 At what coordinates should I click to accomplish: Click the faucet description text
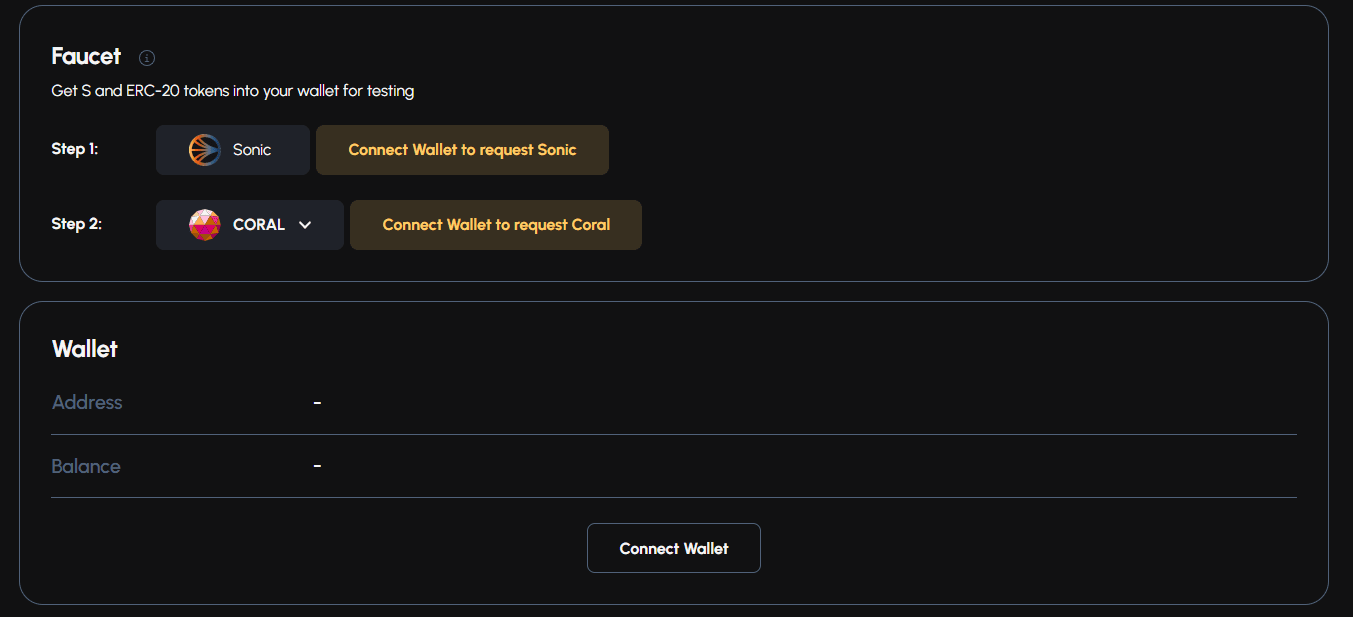click(232, 91)
